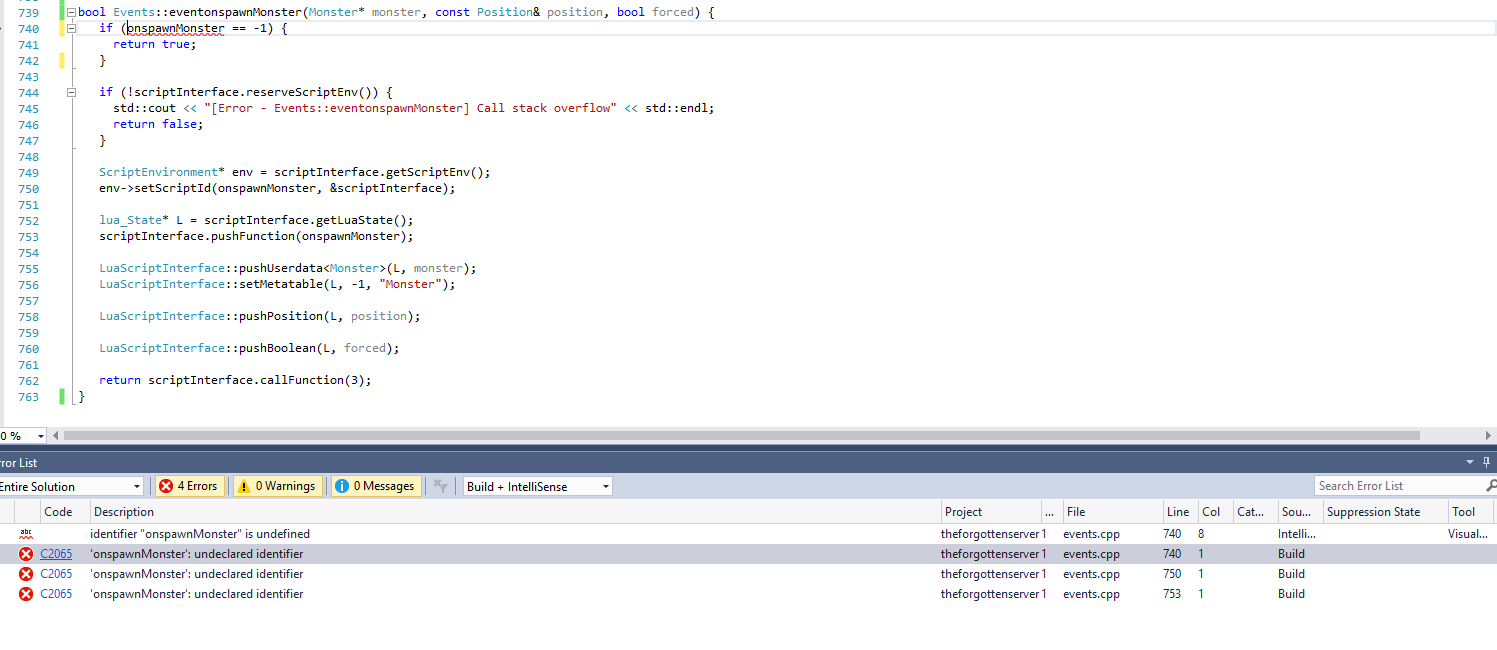Click the callFunction(3) return statement on line 762
Viewport: 1497px width, 650px height.
pyautogui.click(x=235, y=380)
